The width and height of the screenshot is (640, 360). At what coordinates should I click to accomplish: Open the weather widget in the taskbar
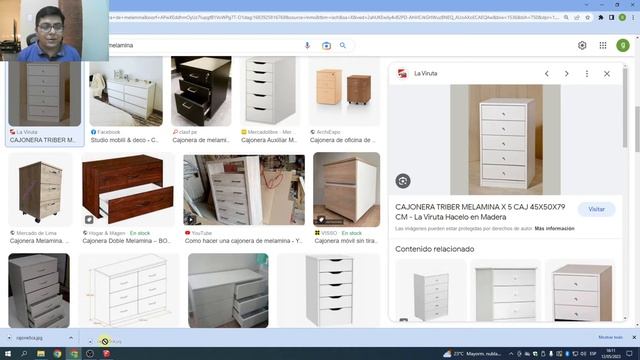click(x=472, y=353)
